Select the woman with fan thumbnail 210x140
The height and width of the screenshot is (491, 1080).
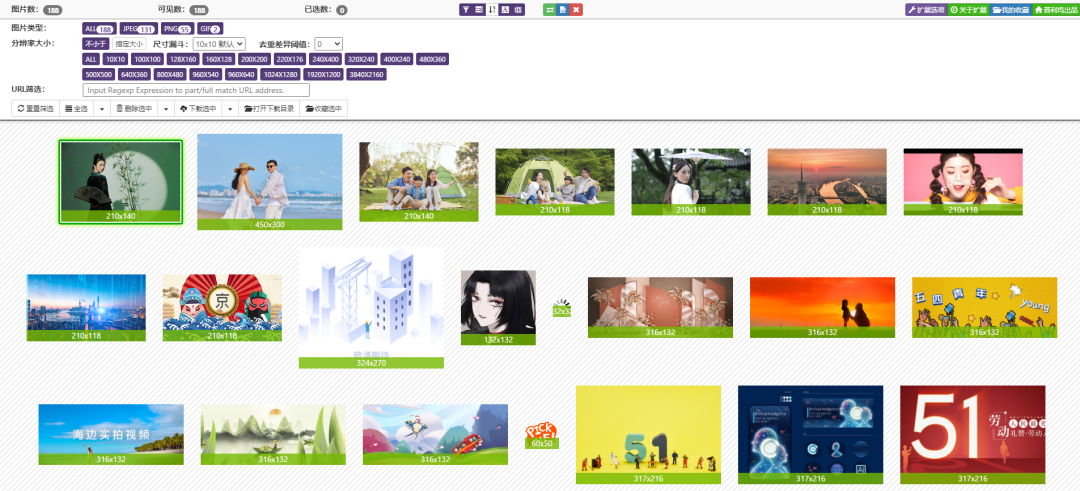pos(121,182)
